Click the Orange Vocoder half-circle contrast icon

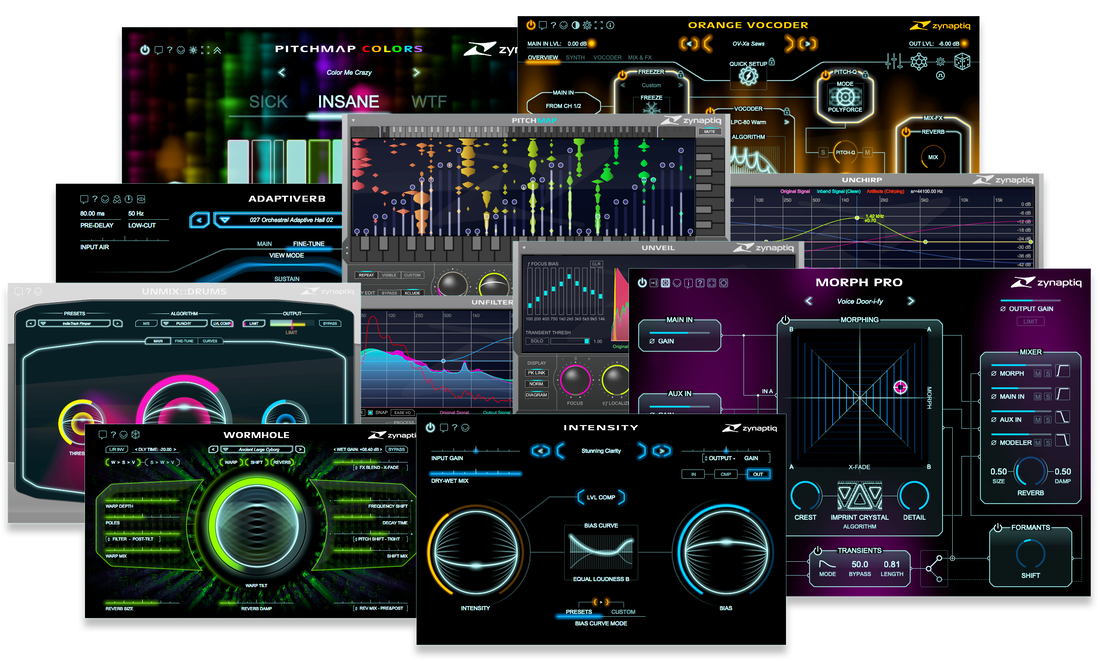pos(575,25)
